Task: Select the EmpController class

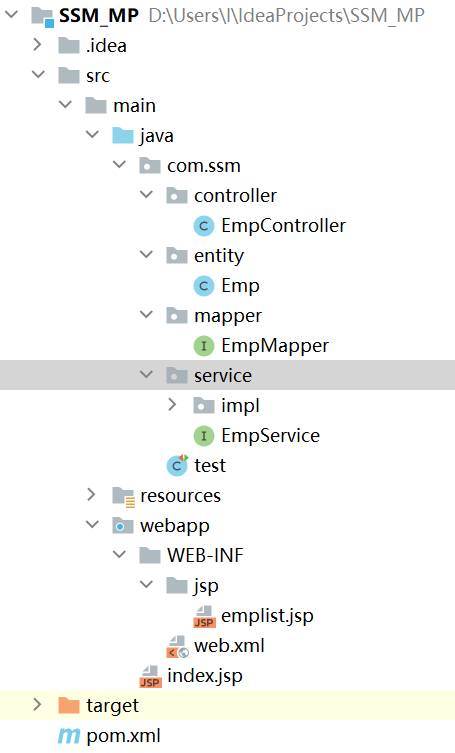Action: pyautogui.click(x=283, y=226)
